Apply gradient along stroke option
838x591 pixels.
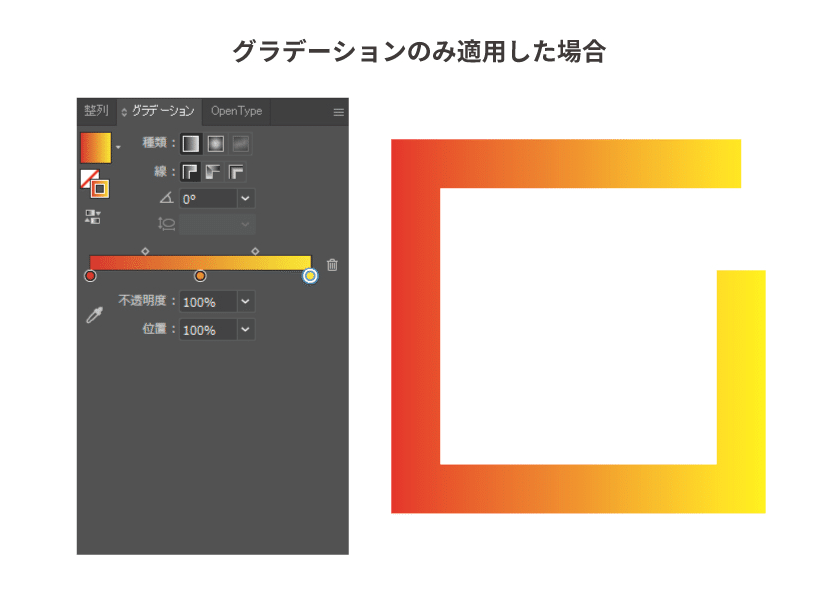[213, 172]
